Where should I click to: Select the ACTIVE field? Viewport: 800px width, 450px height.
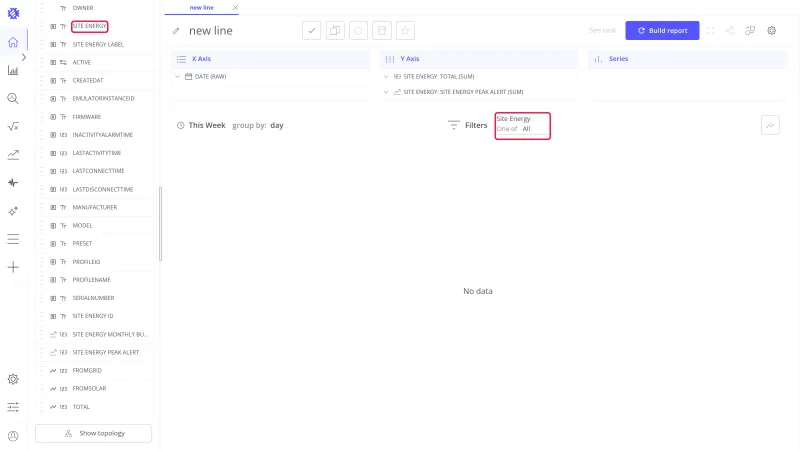(82, 62)
